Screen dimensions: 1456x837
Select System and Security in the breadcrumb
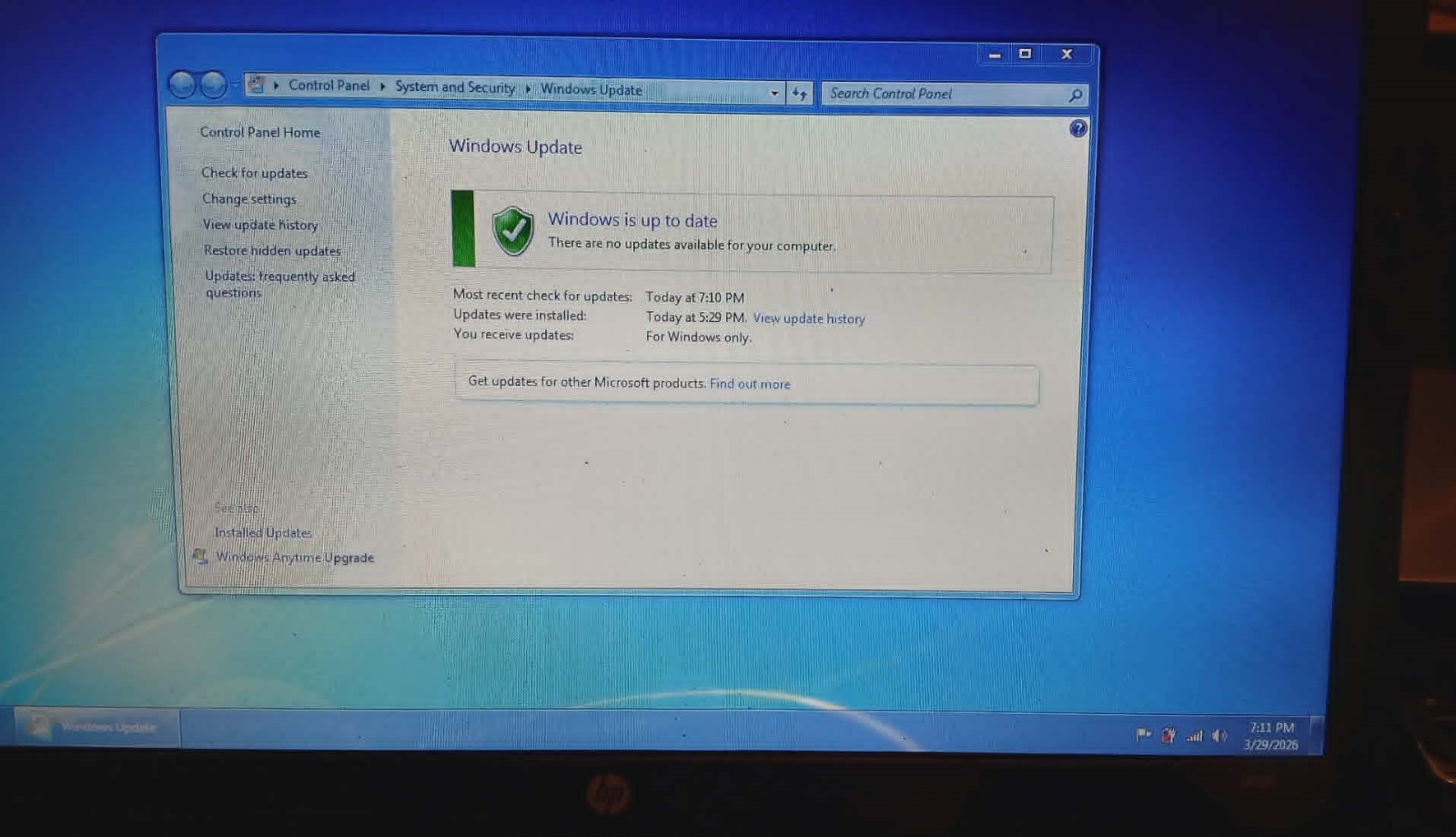455,87
